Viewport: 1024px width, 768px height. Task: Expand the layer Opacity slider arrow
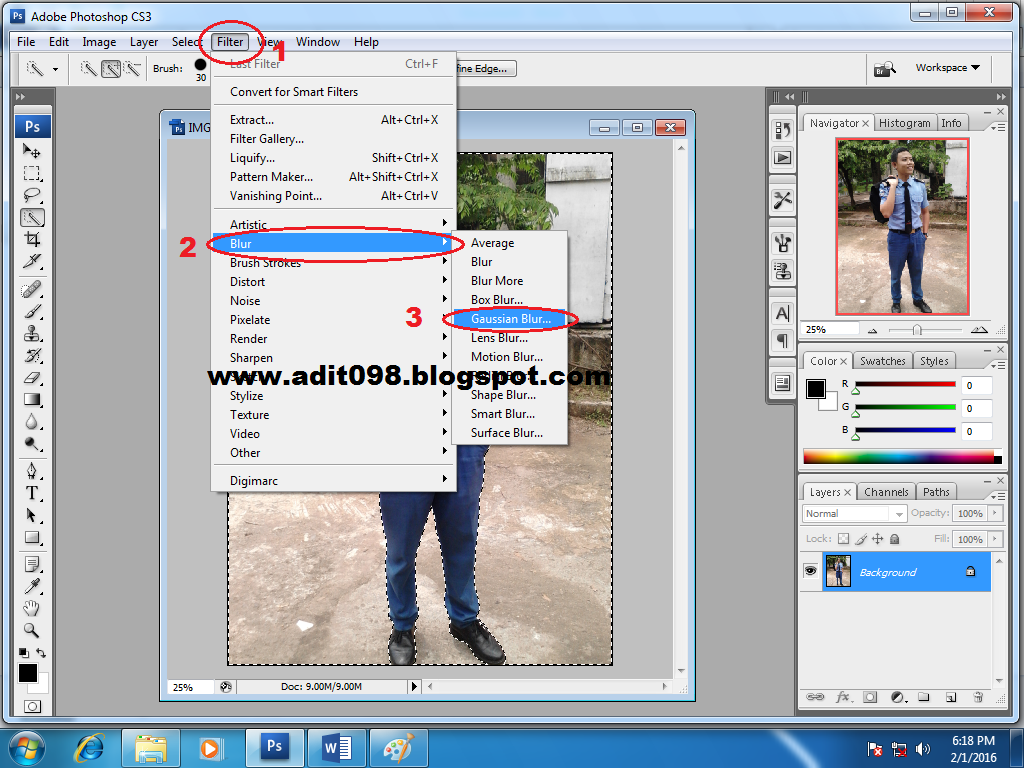pyautogui.click(x=995, y=513)
